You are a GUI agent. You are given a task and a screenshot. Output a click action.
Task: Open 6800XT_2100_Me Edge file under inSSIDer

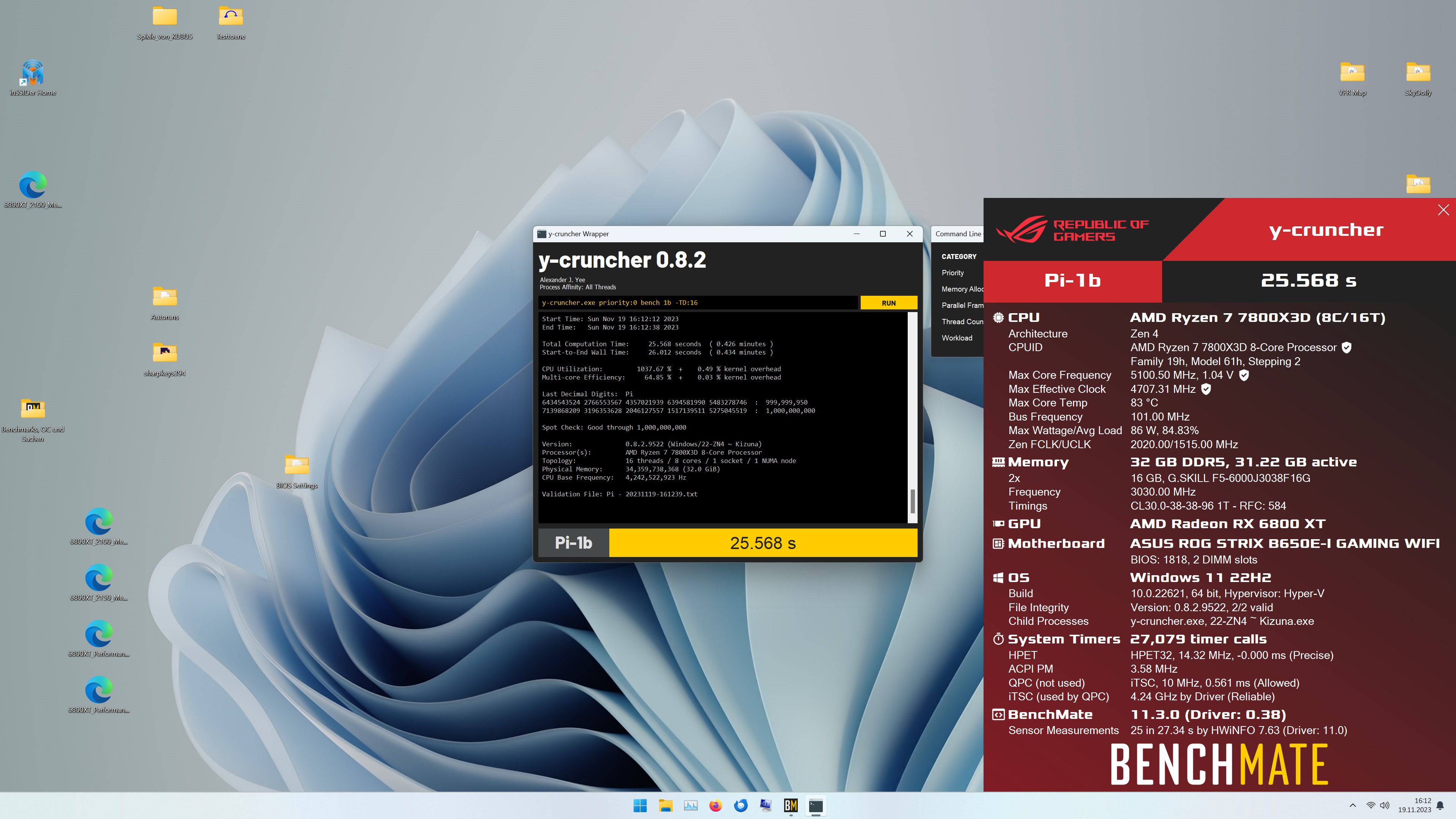click(x=33, y=190)
